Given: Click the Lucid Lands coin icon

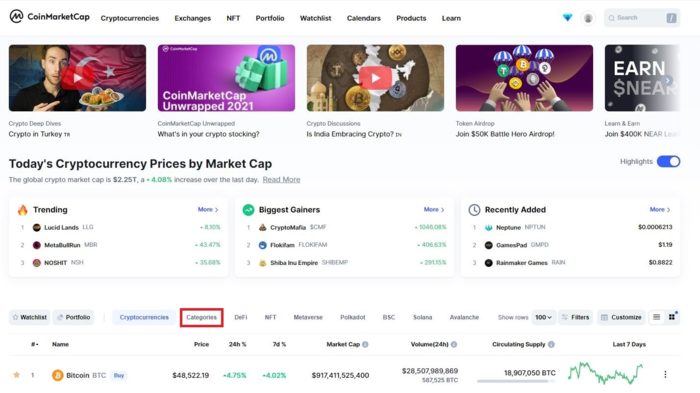Looking at the screenshot, I should click(x=37, y=227).
